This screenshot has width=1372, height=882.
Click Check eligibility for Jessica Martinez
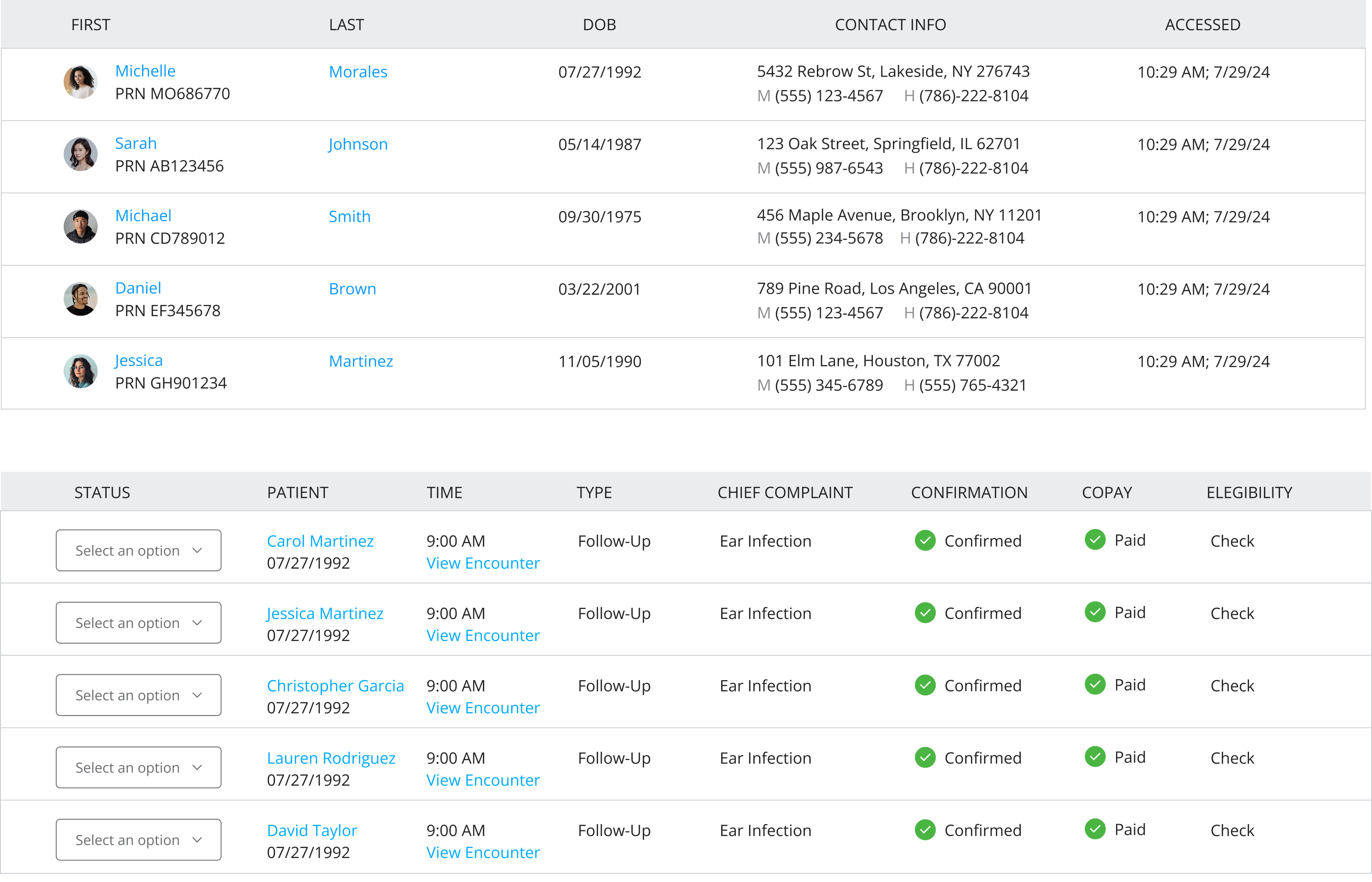click(x=1232, y=613)
